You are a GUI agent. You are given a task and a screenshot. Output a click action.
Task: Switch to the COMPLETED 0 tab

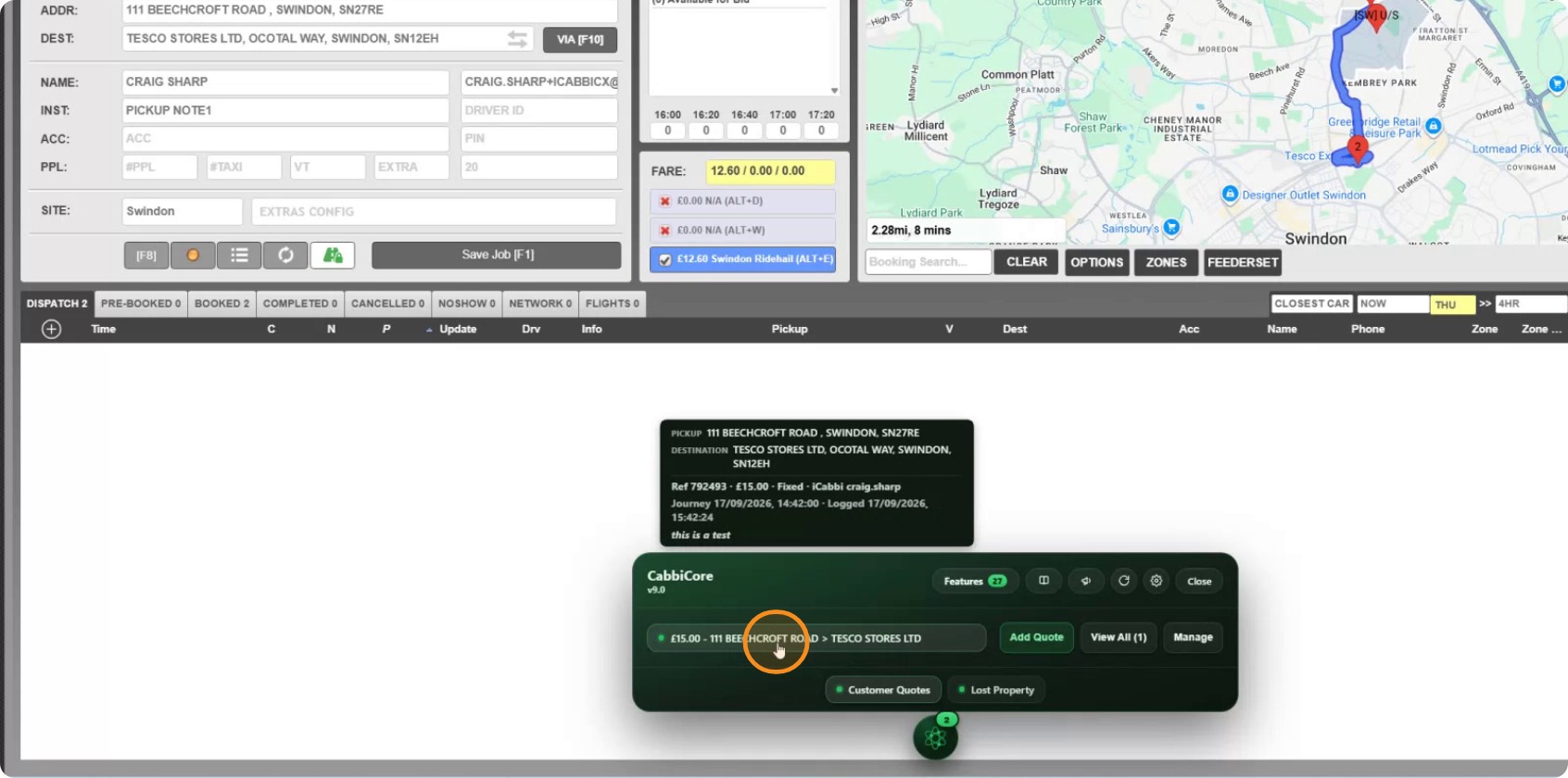click(300, 304)
